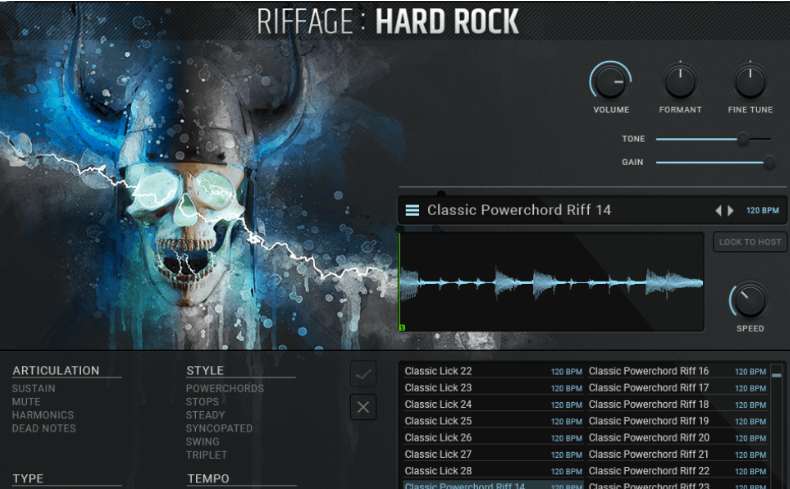Filter by Dead Notes articulation
This screenshot has width=790, height=489.
click(x=44, y=429)
